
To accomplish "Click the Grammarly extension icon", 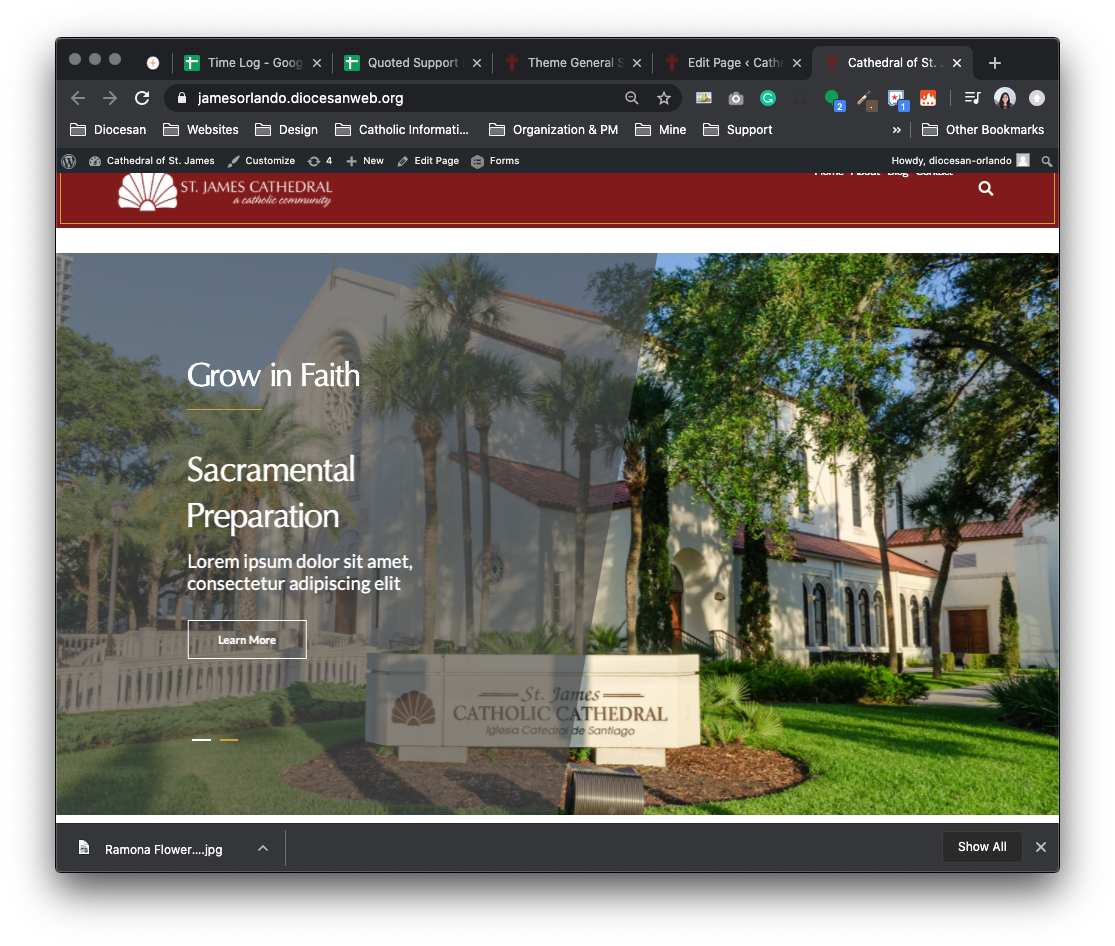I will 768,98.
